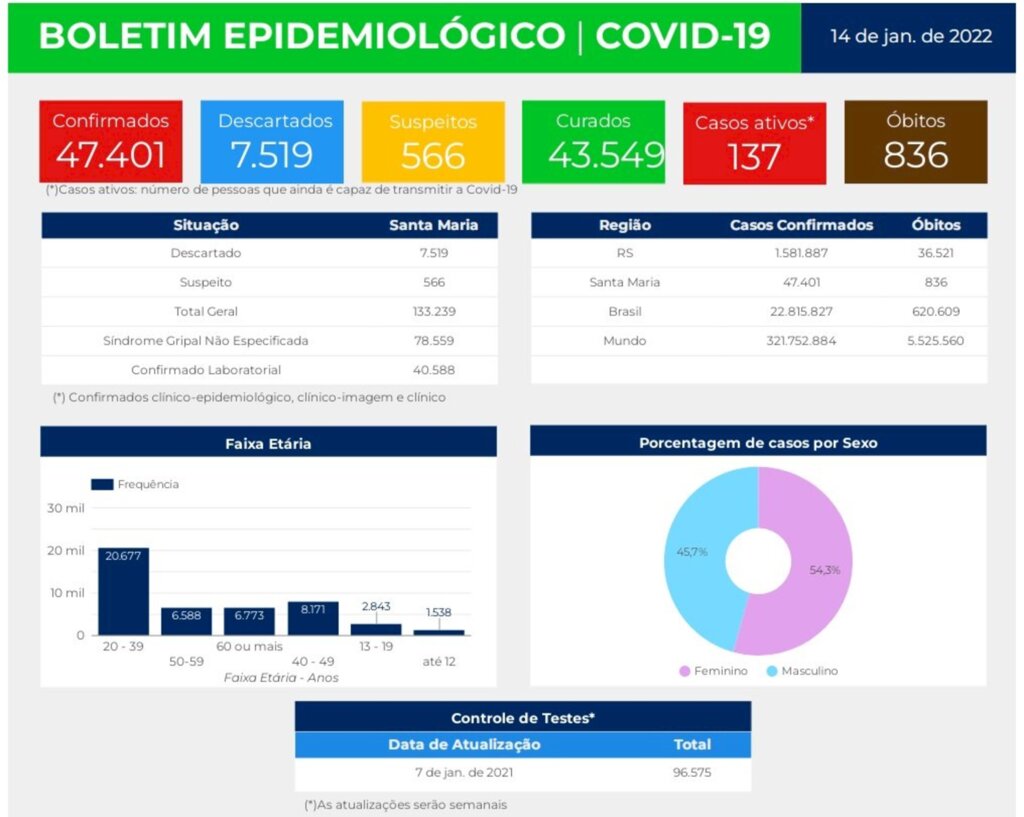The width and height of the screenshot is (1024, 817).
Task: Click the Casos ativos 137 card
Action: [x=755, y=143]
